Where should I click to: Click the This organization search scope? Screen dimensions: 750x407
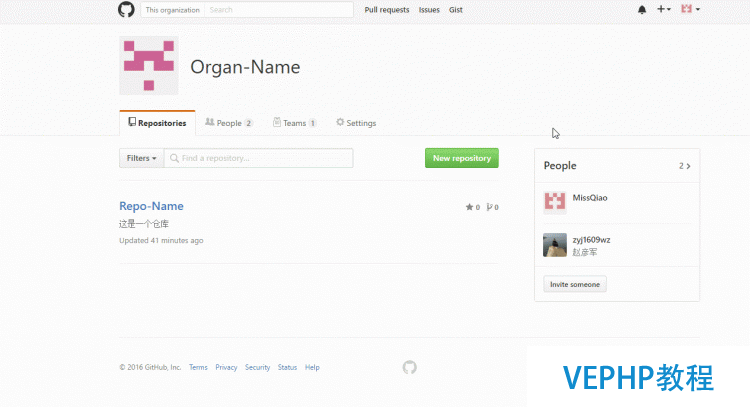pyautogui.click(x=173, y=10)
